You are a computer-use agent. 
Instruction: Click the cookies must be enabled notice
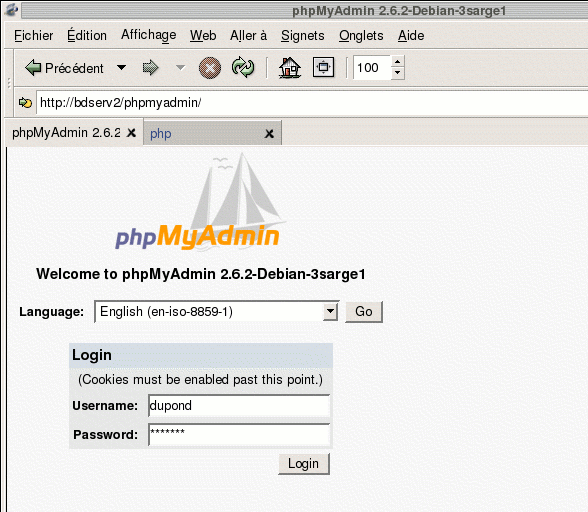pyautogui.click(x=200, y=380)
